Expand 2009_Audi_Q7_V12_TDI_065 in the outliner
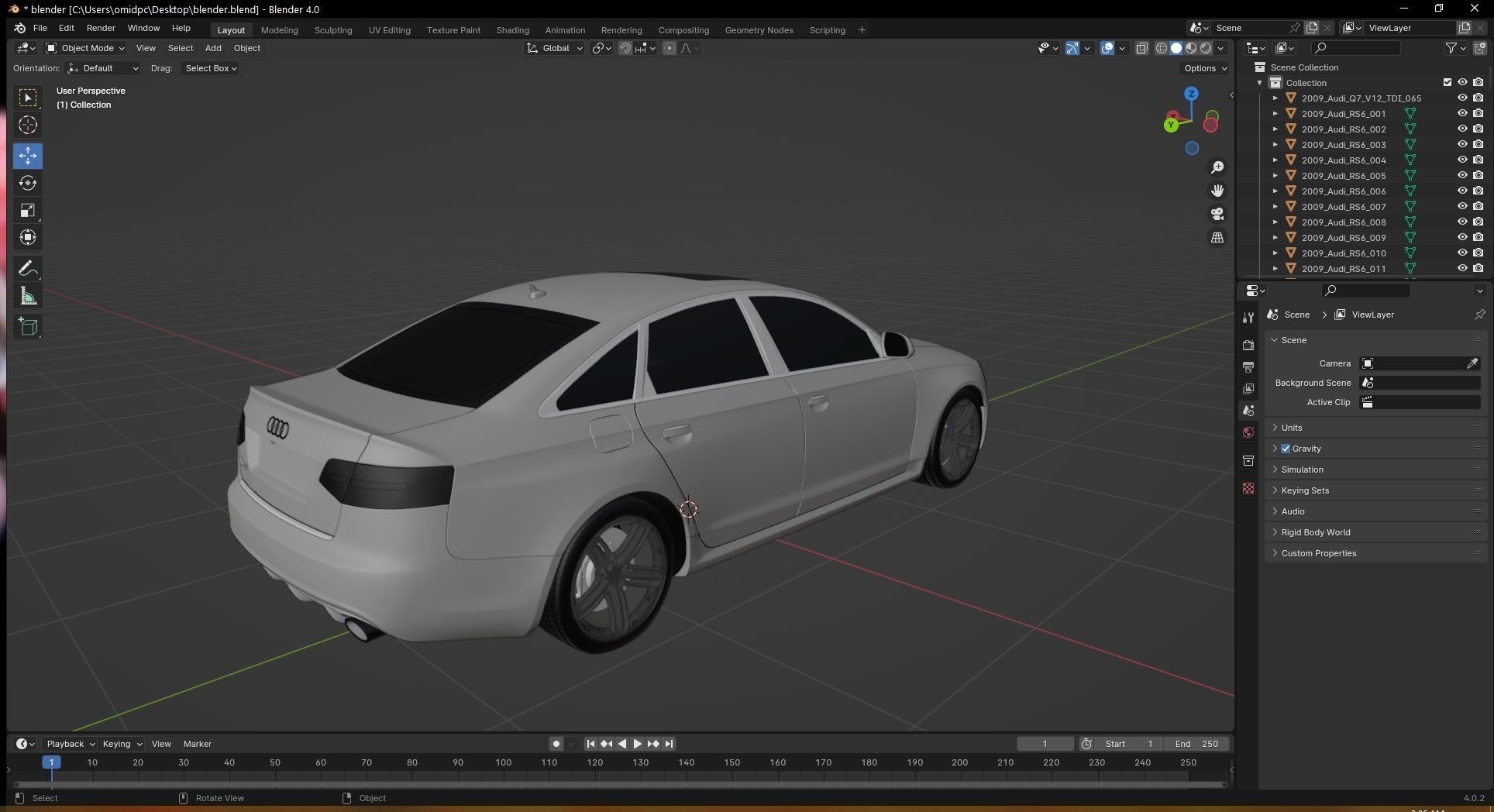This screenshot has height=812, width=1494. (x=1275, y=98)
